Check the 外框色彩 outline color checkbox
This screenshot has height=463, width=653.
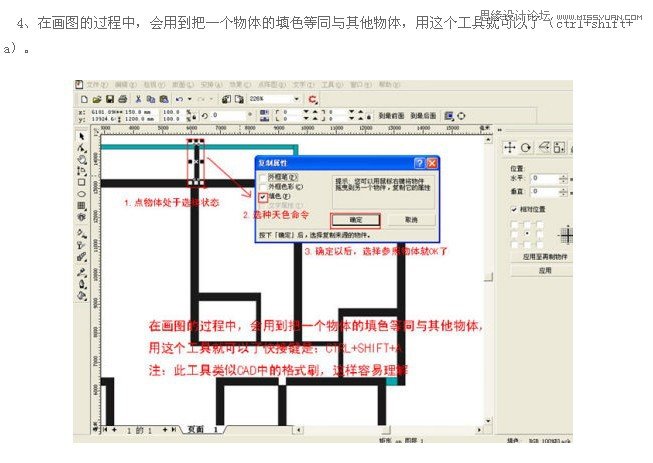[262, 187]
